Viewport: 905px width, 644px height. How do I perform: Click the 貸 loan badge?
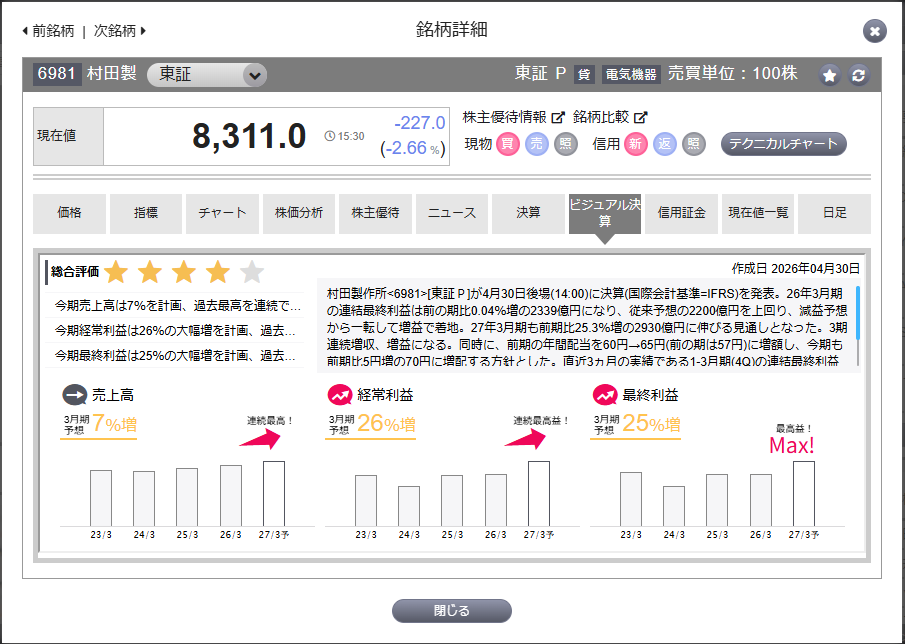coord(584,74)
